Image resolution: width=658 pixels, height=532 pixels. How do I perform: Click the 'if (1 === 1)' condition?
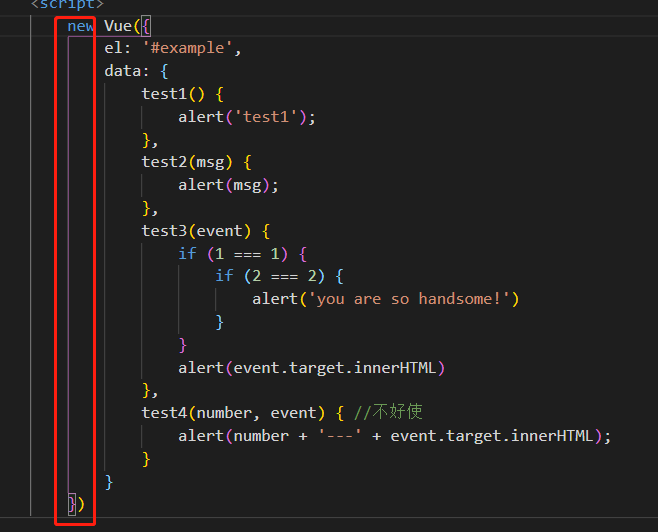[233, 254]
